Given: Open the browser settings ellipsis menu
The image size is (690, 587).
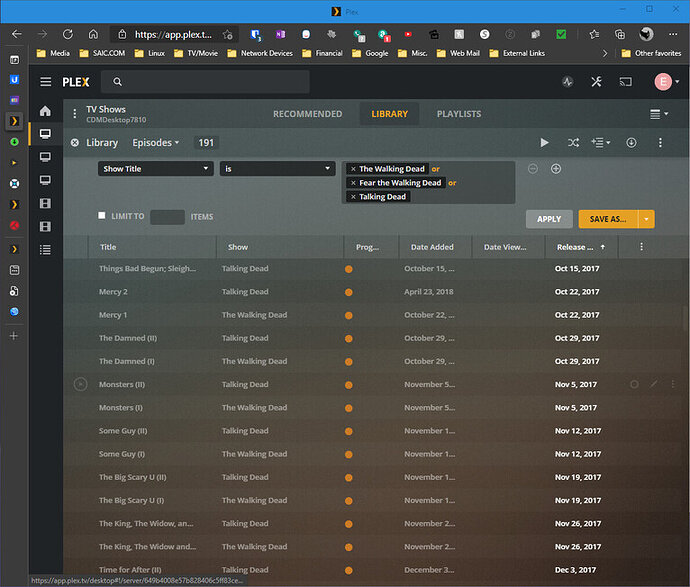Looking at the screenshot, I should (x=673, y=34).
